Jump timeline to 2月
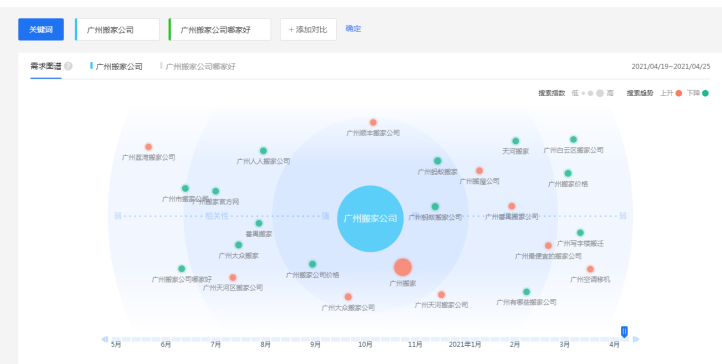This screenshot has width=722, height=364. [515, 345]
